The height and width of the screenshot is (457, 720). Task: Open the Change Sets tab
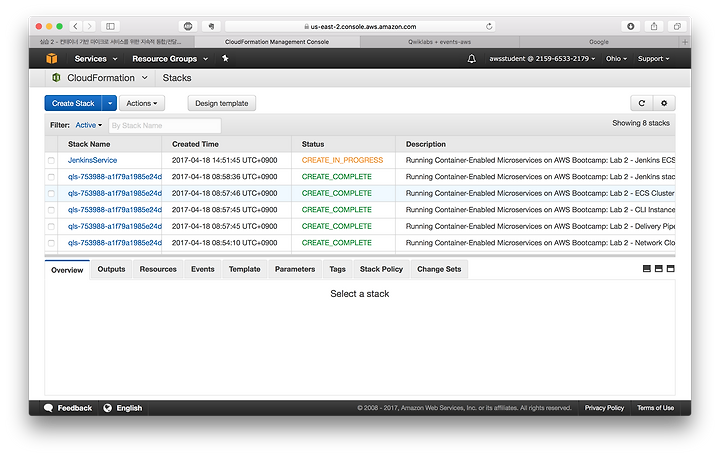pyautogui.click(x=439, y=269)
